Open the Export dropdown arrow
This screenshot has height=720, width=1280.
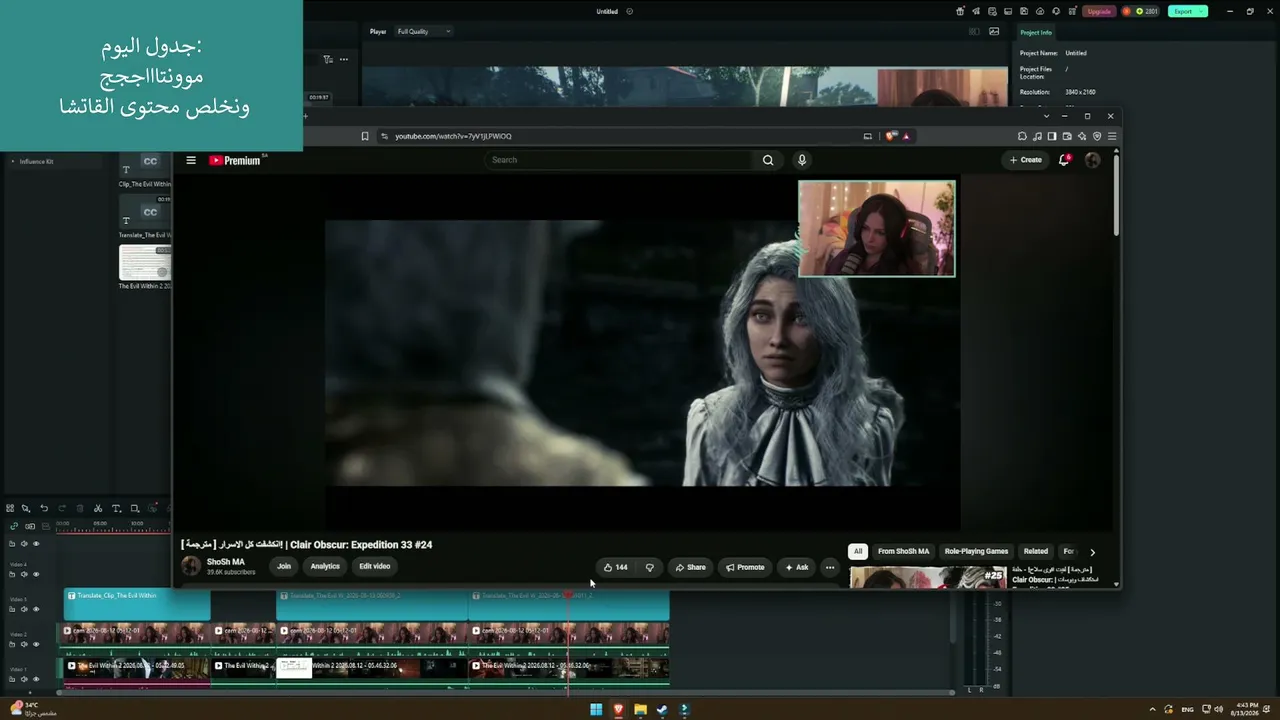pos(1202,11)
